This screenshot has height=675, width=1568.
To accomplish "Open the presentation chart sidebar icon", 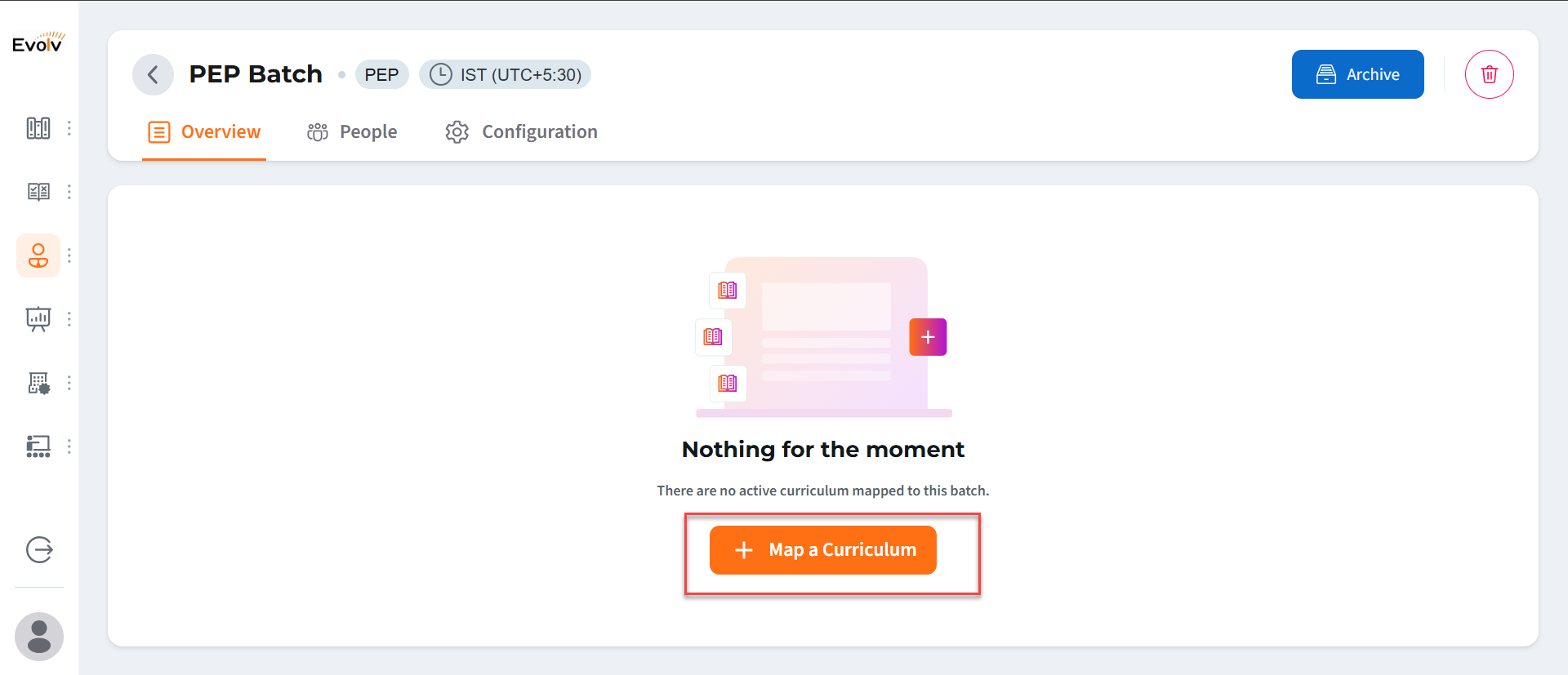I will (38, 319).
